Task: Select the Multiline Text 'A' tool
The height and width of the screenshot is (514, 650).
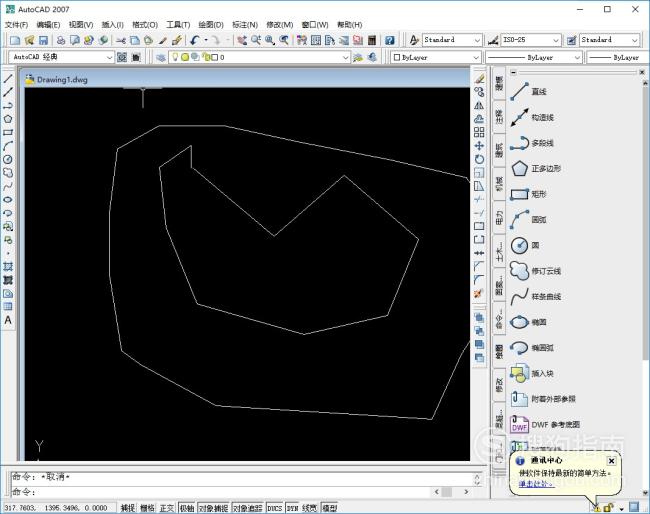Action: click(8, 320)
